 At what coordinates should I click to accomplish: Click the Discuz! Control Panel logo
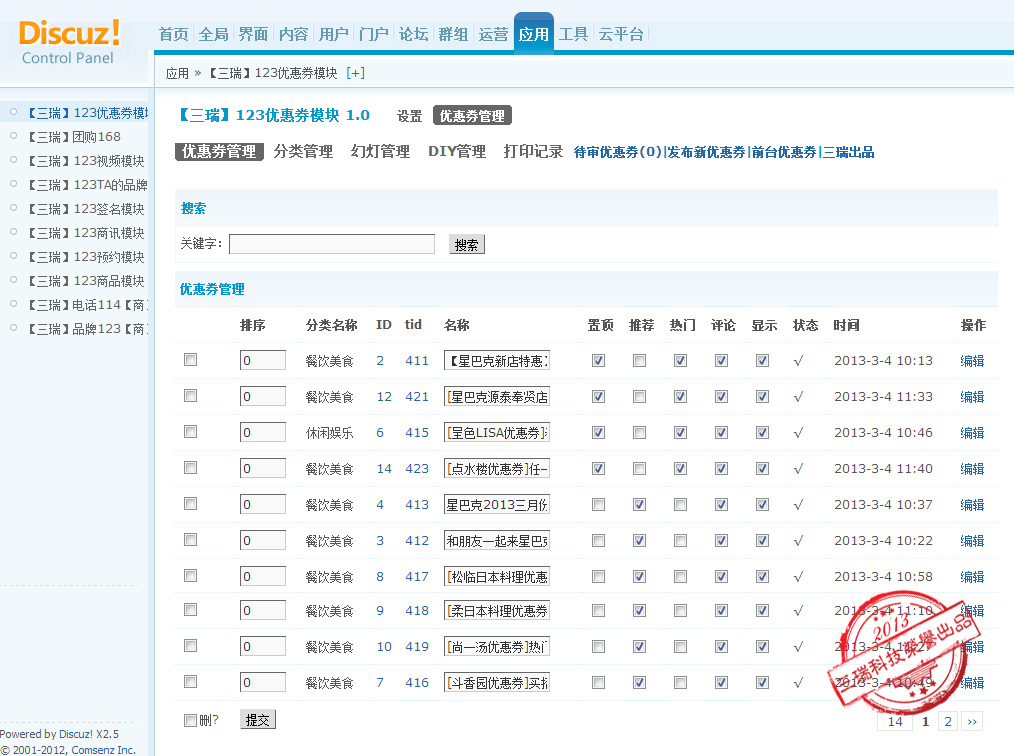tap(69, 41)
